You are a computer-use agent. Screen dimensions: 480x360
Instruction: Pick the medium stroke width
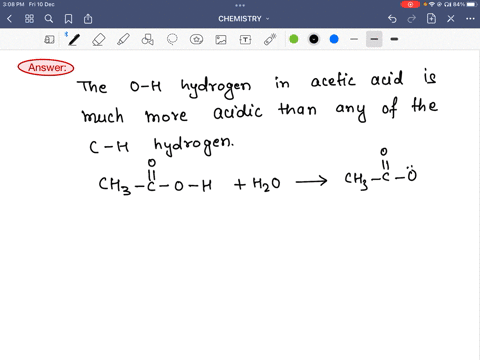[x=374, y=39]
